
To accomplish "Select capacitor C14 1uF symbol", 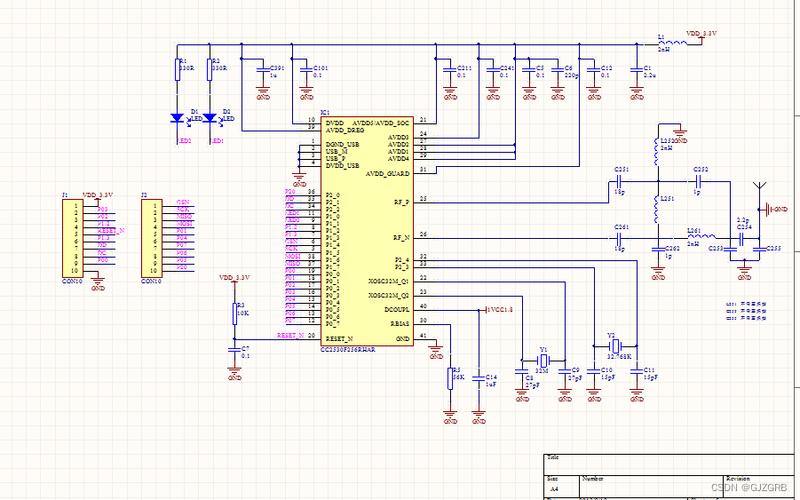I will pyautogui.click(x=478, y=379).
